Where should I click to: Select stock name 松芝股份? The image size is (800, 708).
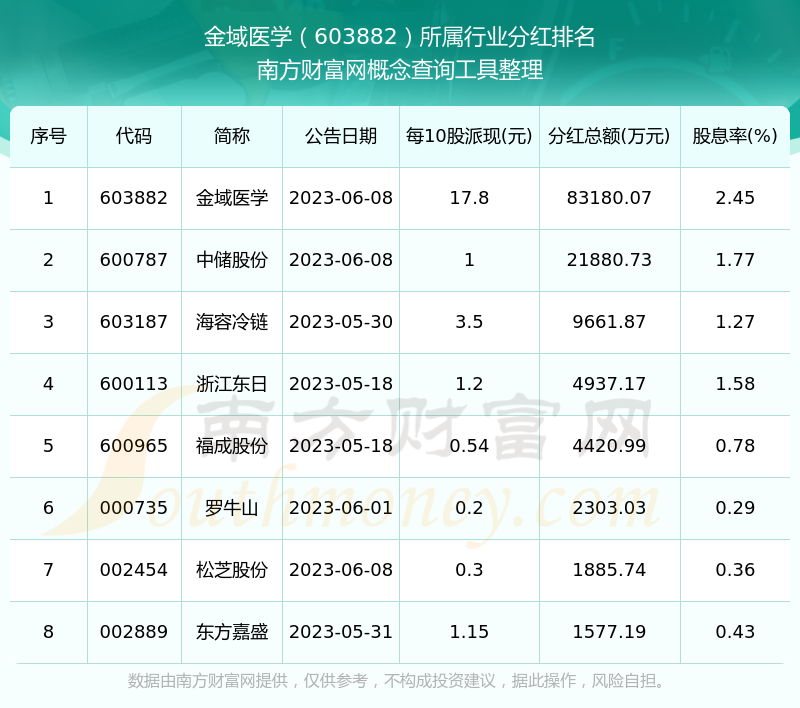coord(232,570)
